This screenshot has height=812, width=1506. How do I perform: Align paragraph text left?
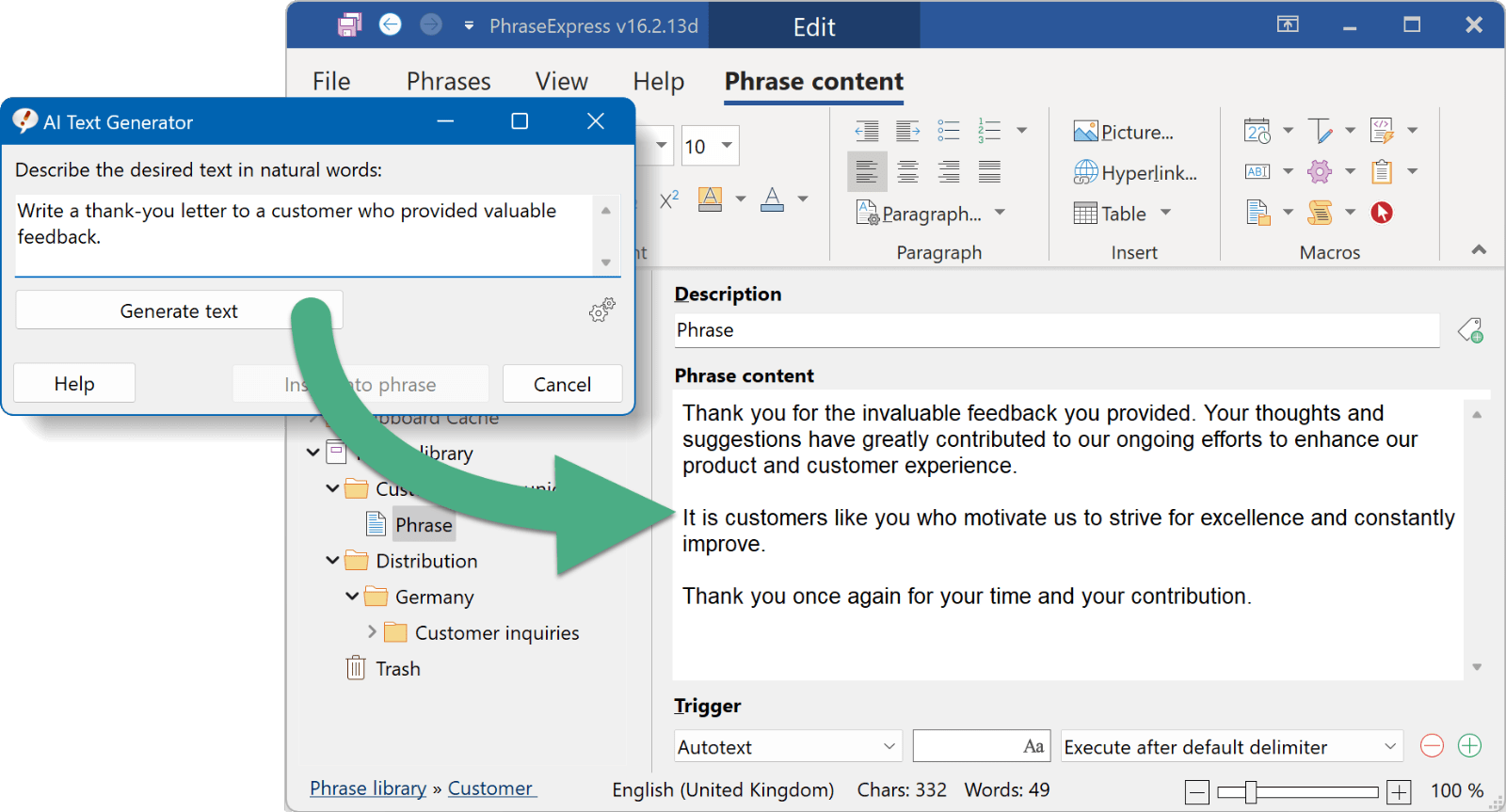click(867, 171)
